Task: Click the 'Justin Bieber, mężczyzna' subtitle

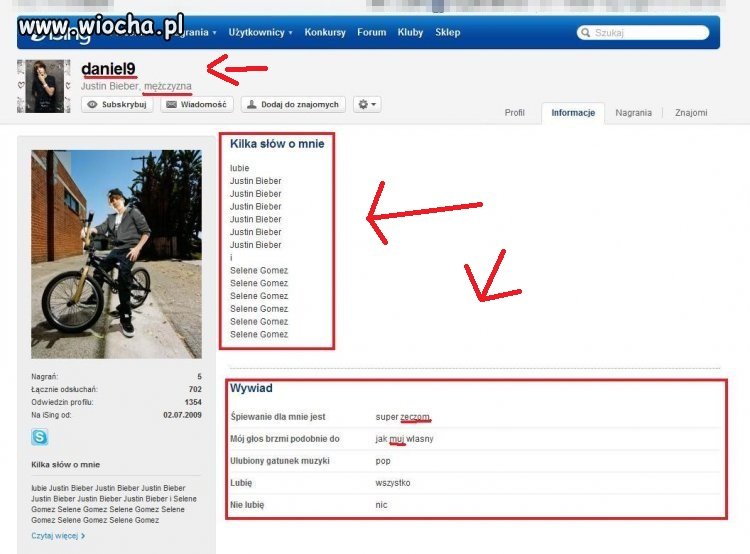Action: [136, 86]
